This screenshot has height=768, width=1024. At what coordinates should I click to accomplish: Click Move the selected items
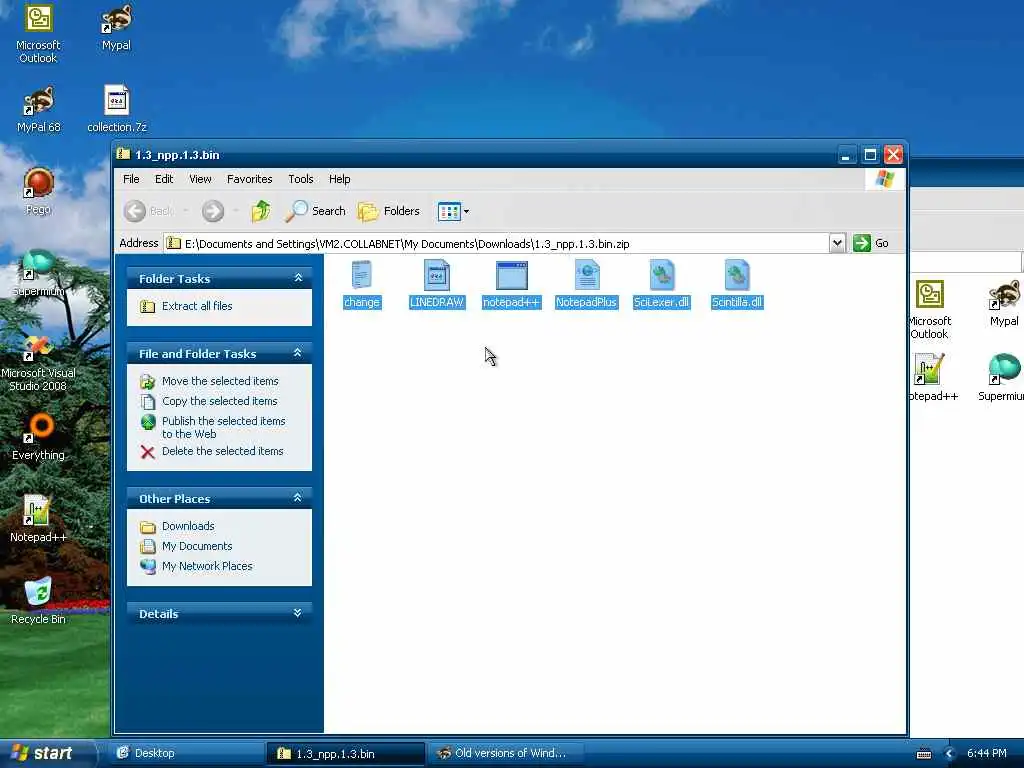coord(220,381)
